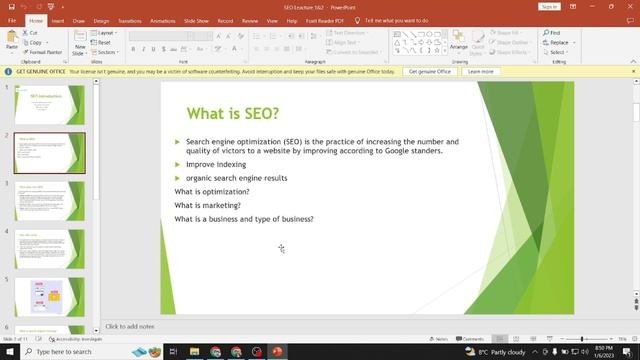Image resolution: width=640 pixels, height=360 pixels.
Task: Toggle Bold formatting
Action: point(133,49)
